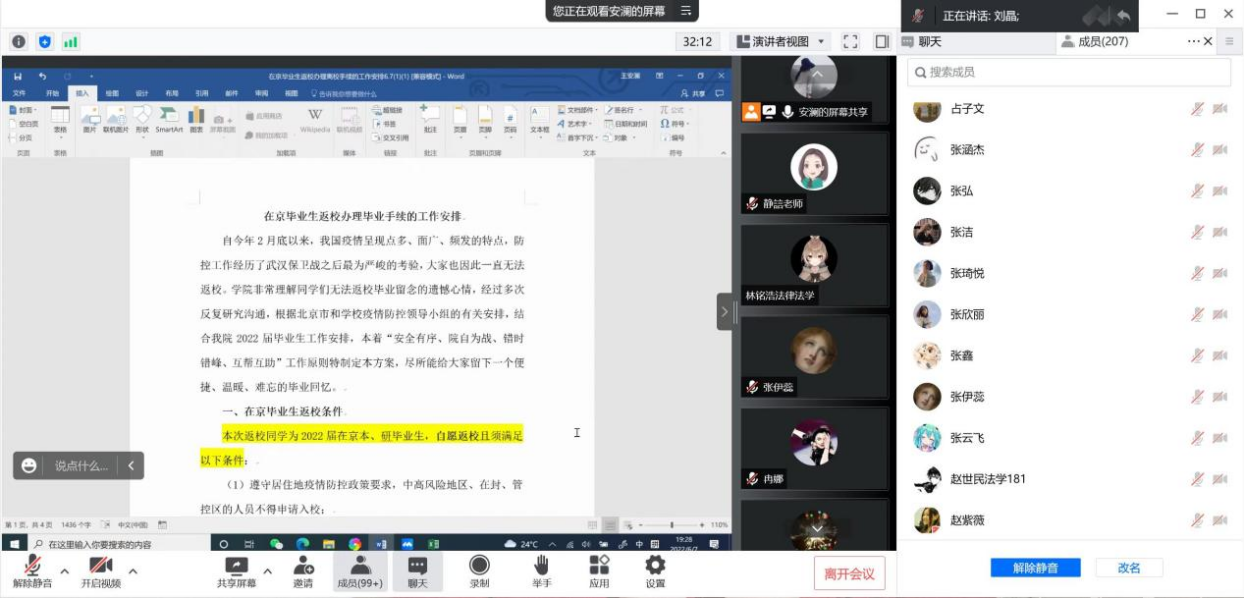The width and height of the screenshot is (1245, 599).
Task: Raise hand with 举手 button
Action: [541, 572]
